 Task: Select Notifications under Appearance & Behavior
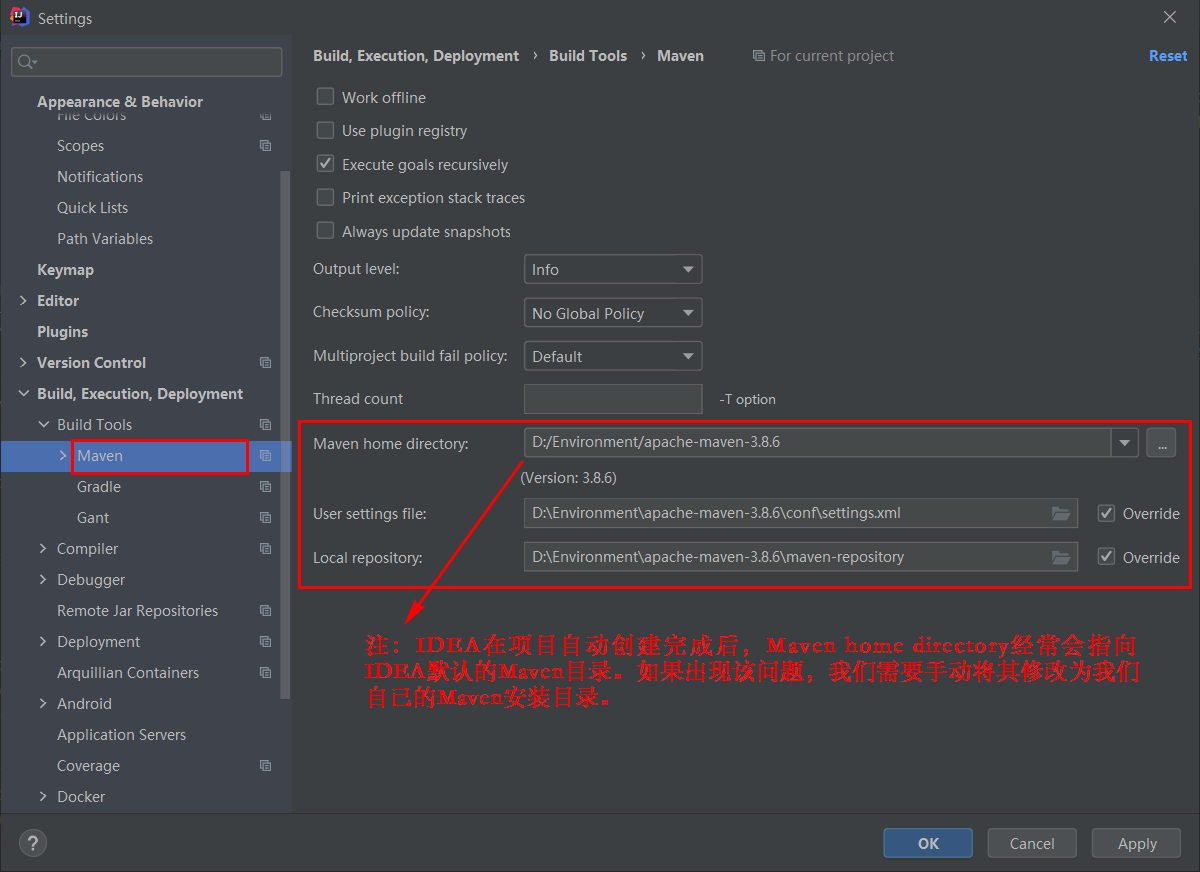[100, 177]
